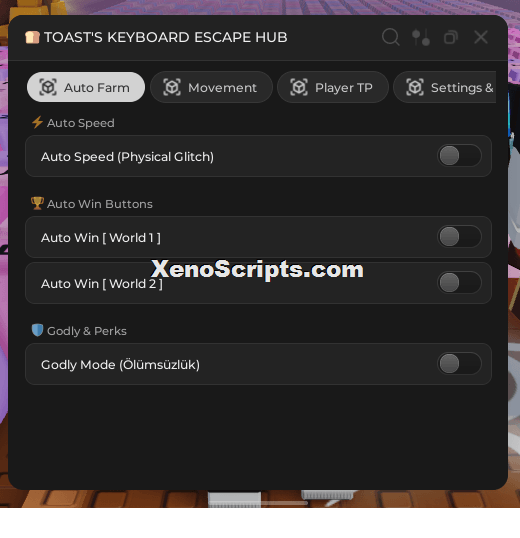Image resolution: width=520 pixels, height=538 pixels.
Task: Switch to the Movement tab
Action: point(211,87)
